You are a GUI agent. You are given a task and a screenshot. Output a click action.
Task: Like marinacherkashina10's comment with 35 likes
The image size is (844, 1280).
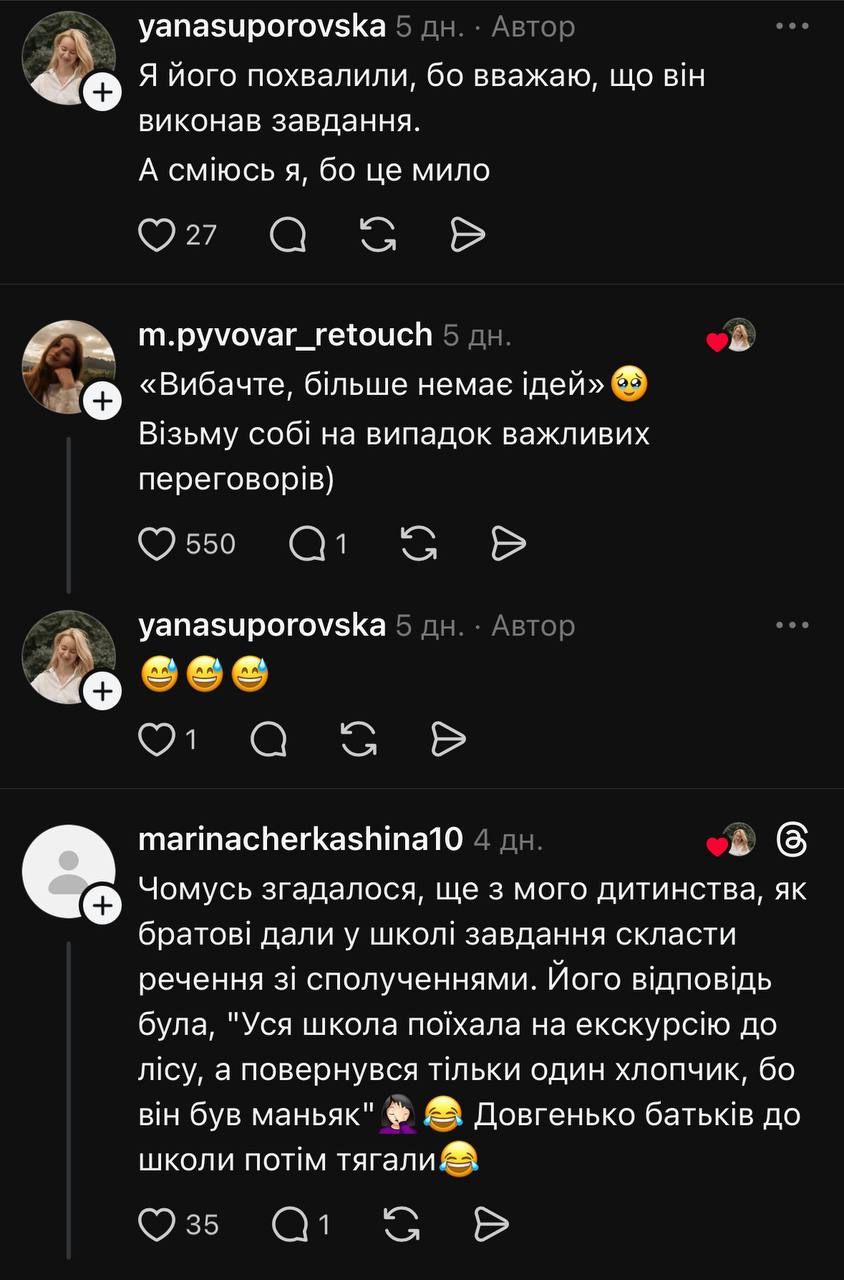[x=156, y=1223]
